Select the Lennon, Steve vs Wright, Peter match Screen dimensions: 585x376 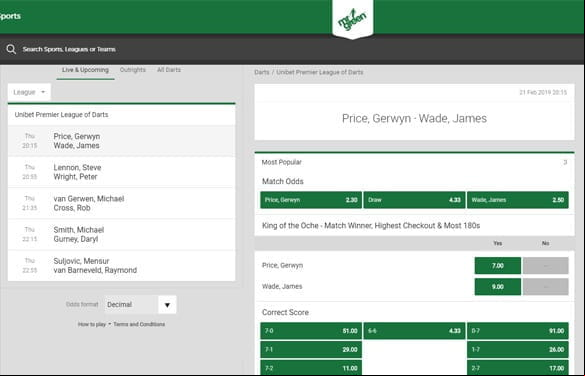coord(122,172)
